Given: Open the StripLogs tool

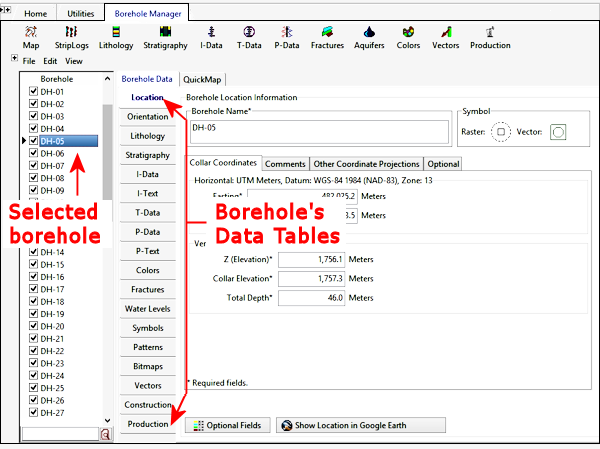Looking at the screenshot, I should pyautogui.click(x=71, y=38).
